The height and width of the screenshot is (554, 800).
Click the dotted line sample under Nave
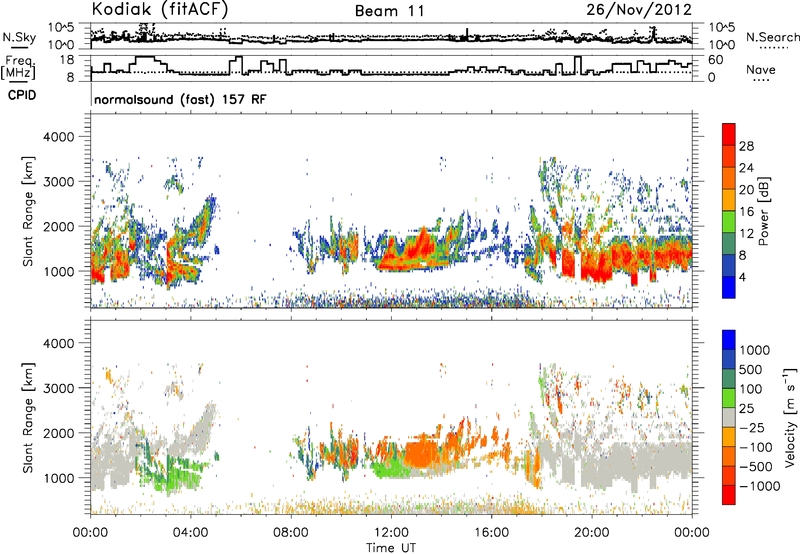click(x=761, y=80)
